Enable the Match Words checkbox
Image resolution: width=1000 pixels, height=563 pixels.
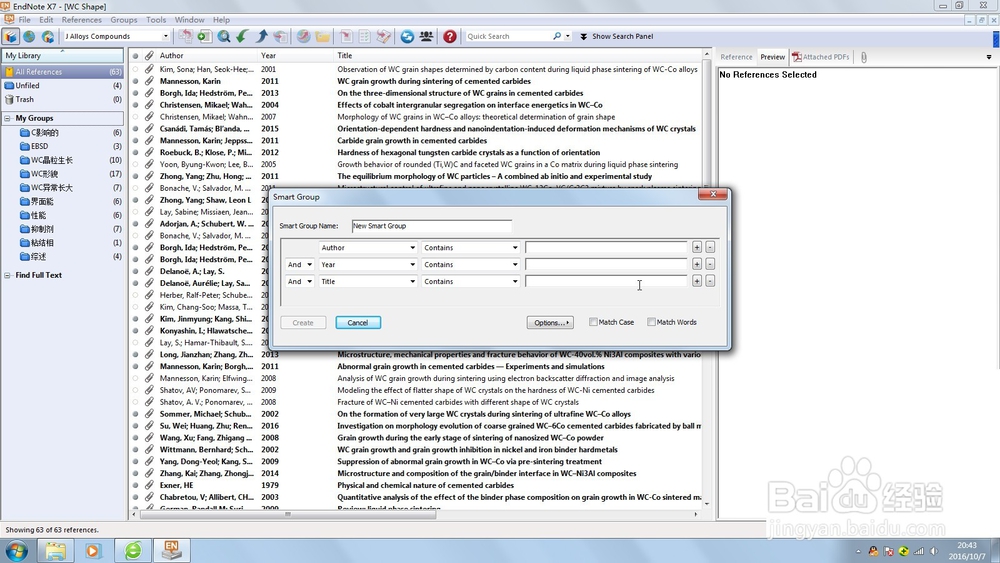click(651, 322)
